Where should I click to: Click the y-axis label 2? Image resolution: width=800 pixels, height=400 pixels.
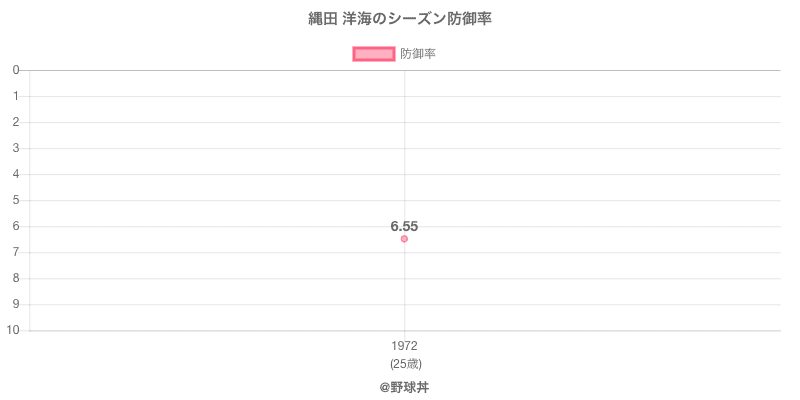(17, 122)
